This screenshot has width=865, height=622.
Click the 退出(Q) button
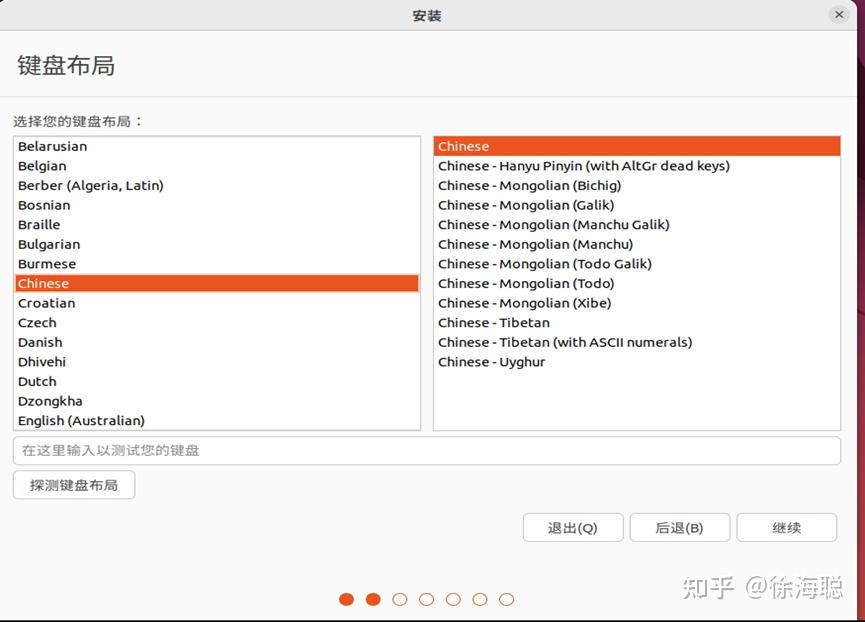click(x=573, y=527)
